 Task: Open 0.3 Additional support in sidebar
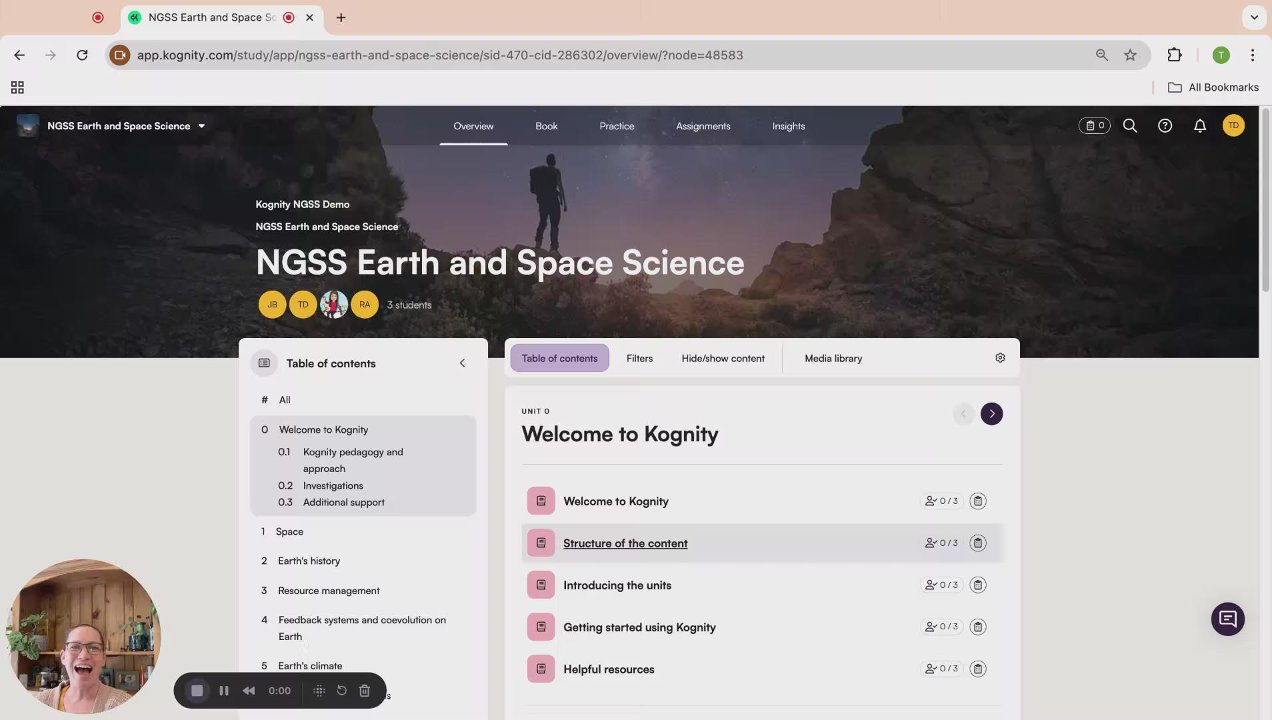point(343,502)
